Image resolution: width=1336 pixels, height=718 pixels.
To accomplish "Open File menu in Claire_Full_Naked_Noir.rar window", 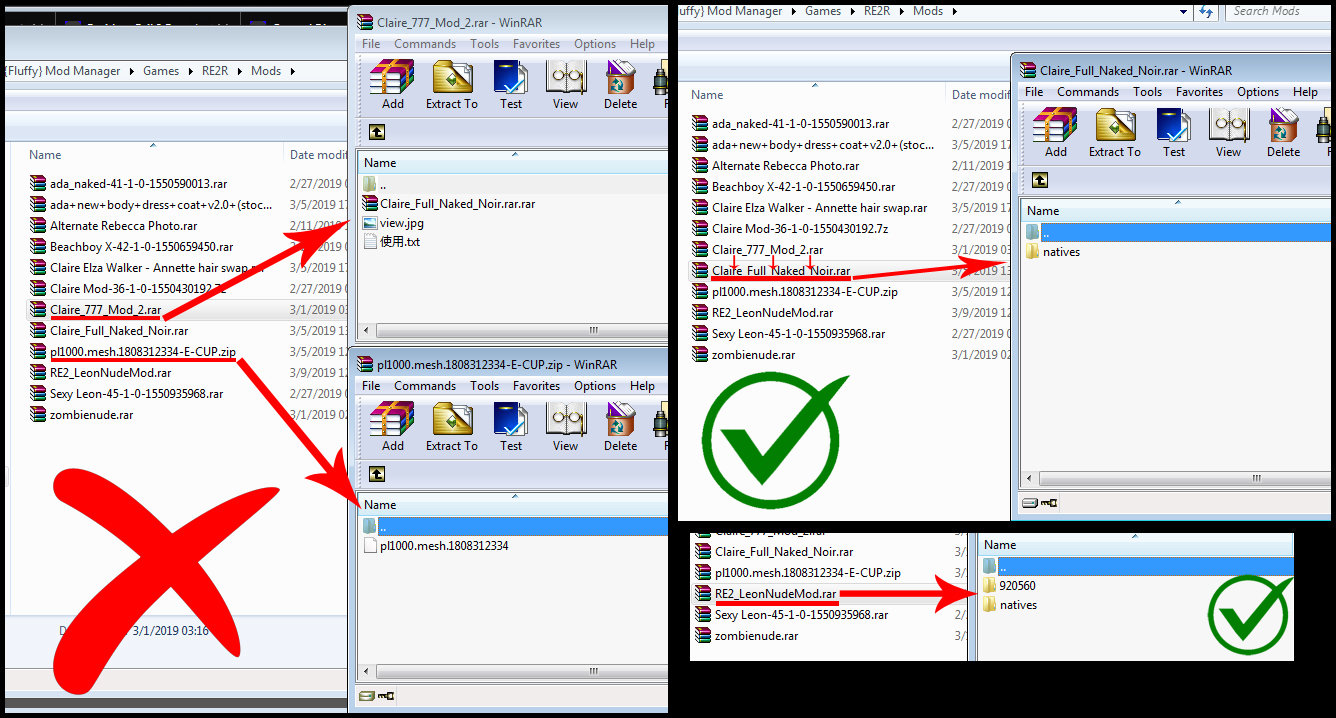I will [x=1034, y=92].
